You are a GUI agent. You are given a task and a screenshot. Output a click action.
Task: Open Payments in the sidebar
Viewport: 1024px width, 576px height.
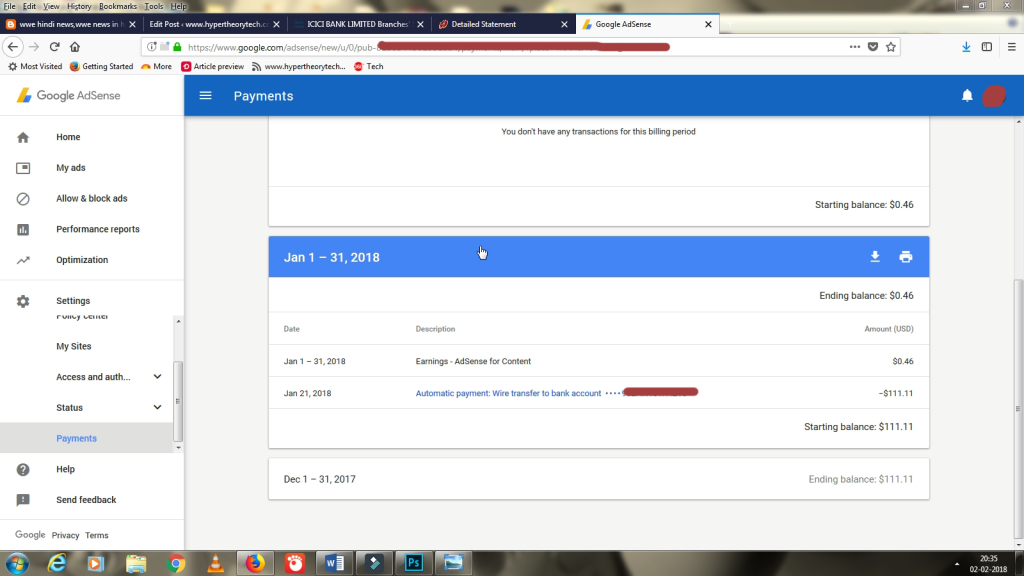click(76, 438)
